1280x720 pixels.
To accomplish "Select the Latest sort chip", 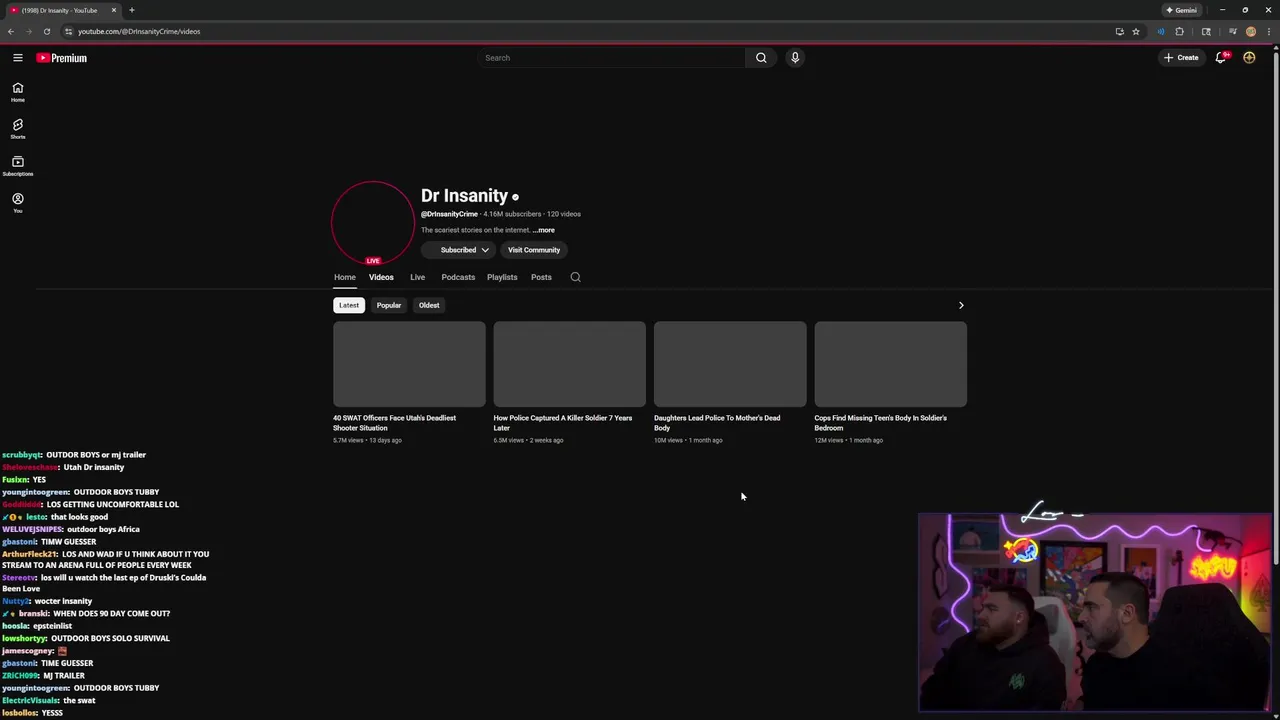I will pyautogui.click(x=349, y=305).
